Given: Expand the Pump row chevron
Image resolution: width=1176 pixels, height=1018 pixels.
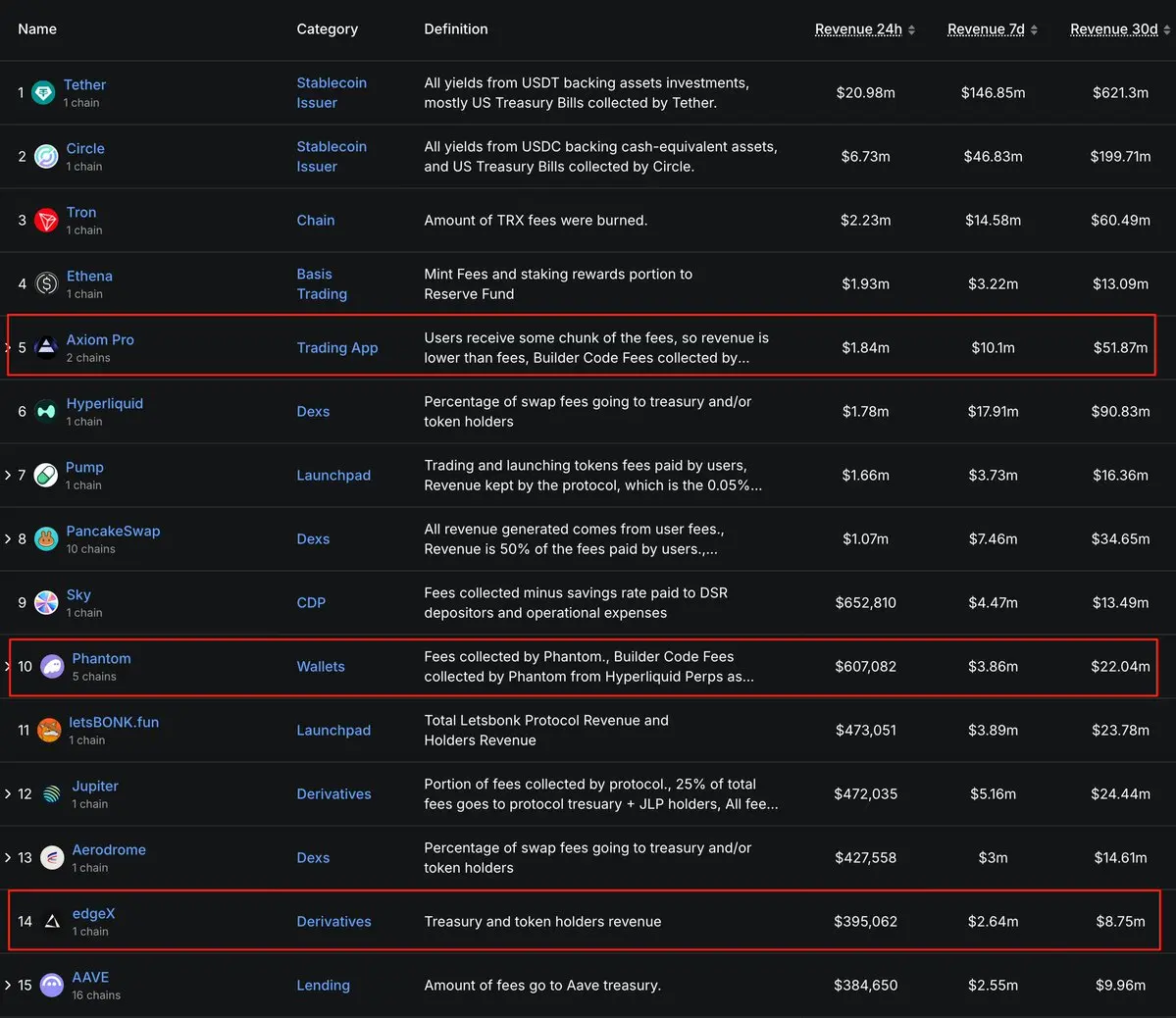Looking at the screenshot, I should coord(8,475).
